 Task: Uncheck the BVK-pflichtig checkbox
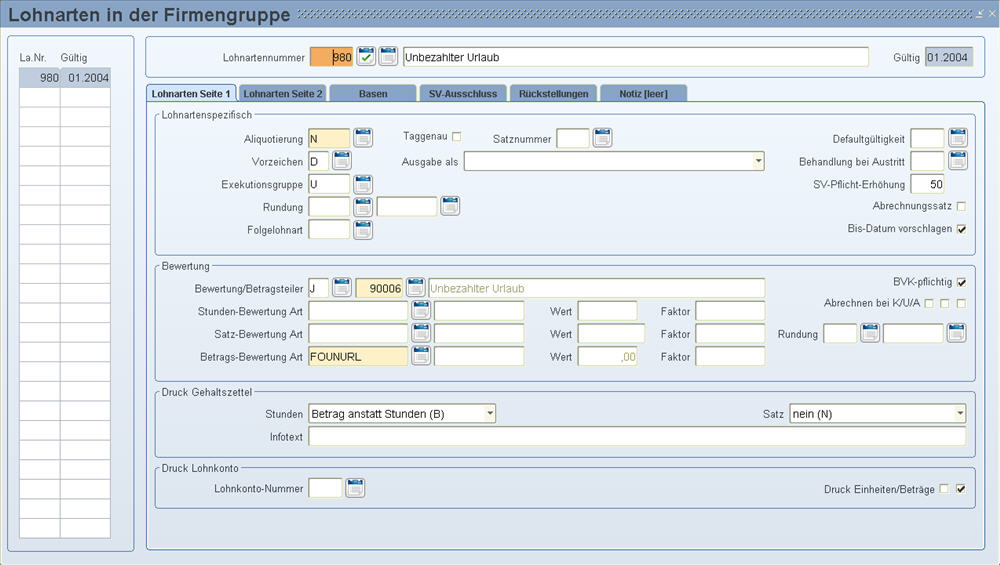pos(961,282)
